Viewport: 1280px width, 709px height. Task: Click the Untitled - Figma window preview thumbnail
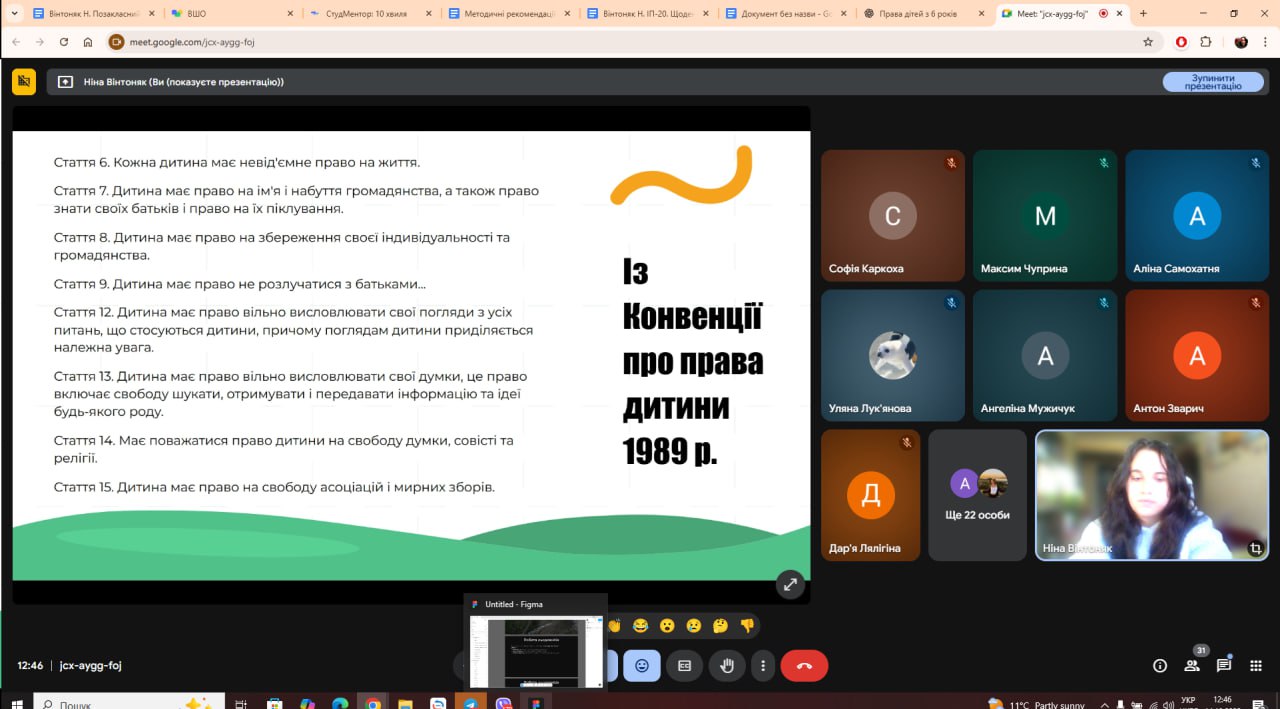coord(536,650)
